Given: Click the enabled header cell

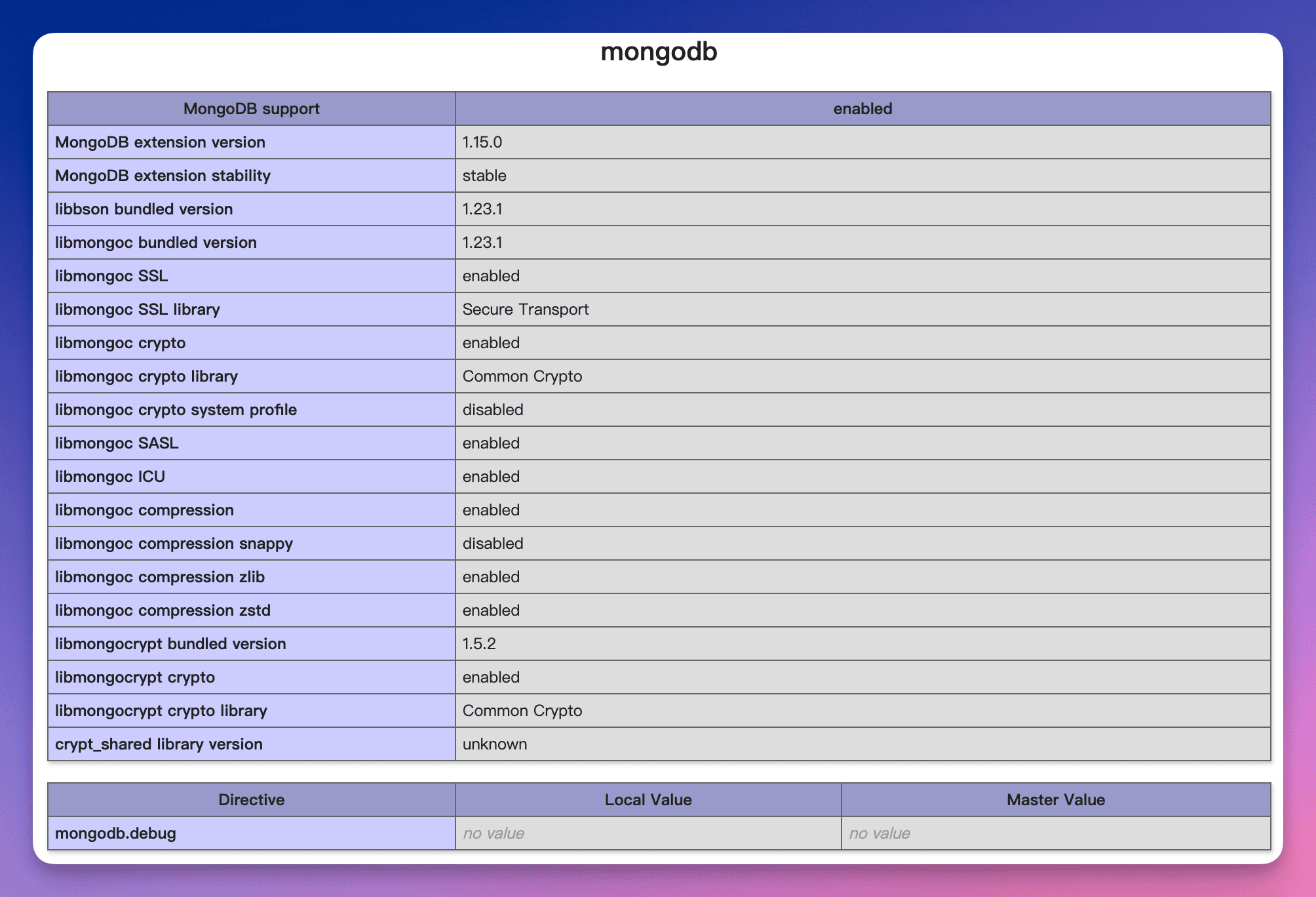Looking at the screenshot, I should 862,109.
